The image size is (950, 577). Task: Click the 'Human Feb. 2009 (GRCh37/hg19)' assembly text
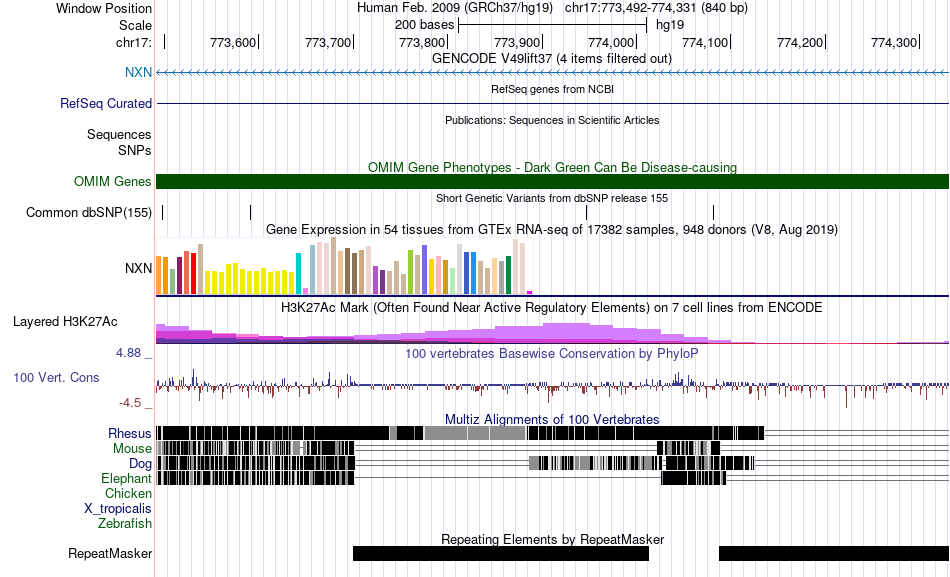tap(455, 8)
